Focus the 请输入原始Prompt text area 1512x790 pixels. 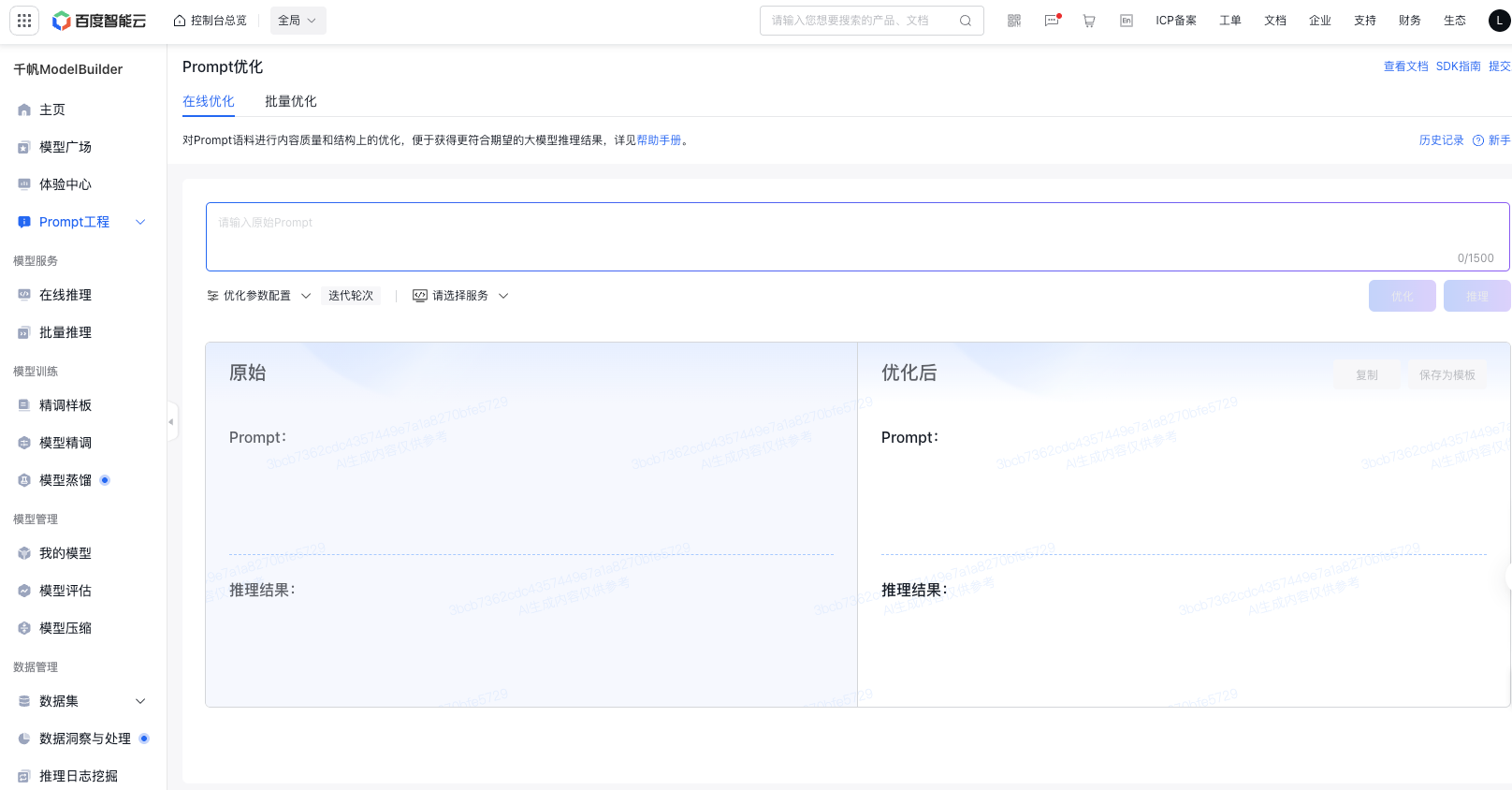(x=858, y=237)
